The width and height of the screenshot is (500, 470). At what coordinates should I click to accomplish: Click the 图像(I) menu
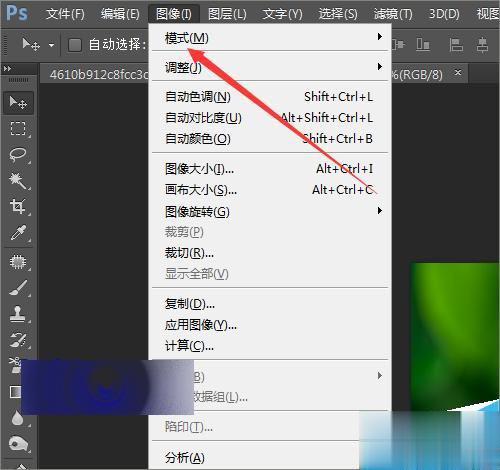click(174, 14)
